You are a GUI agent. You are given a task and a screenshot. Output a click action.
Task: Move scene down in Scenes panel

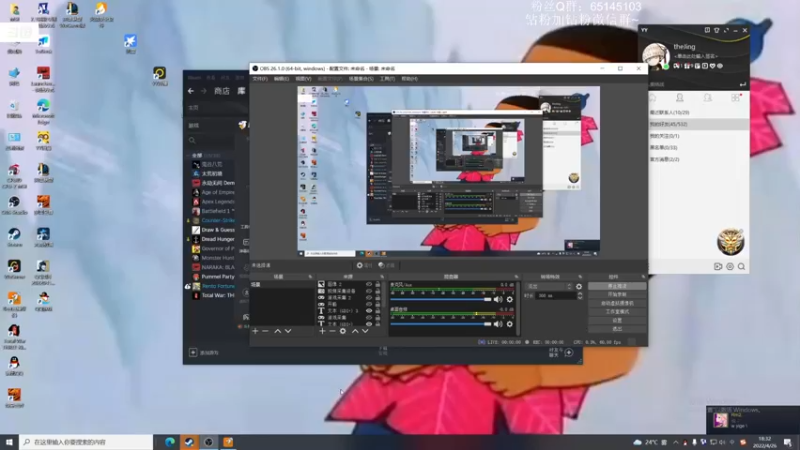[288, 331]
